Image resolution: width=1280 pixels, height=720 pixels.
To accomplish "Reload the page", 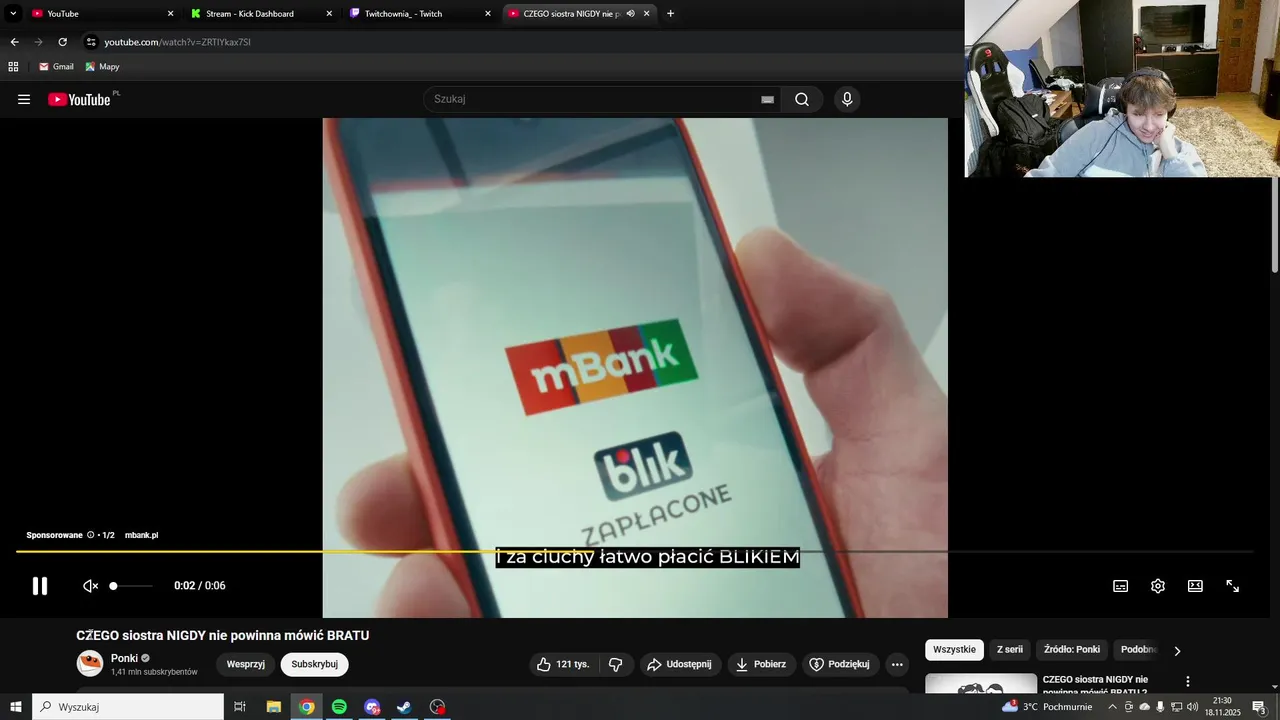I will tap(62, 42).
